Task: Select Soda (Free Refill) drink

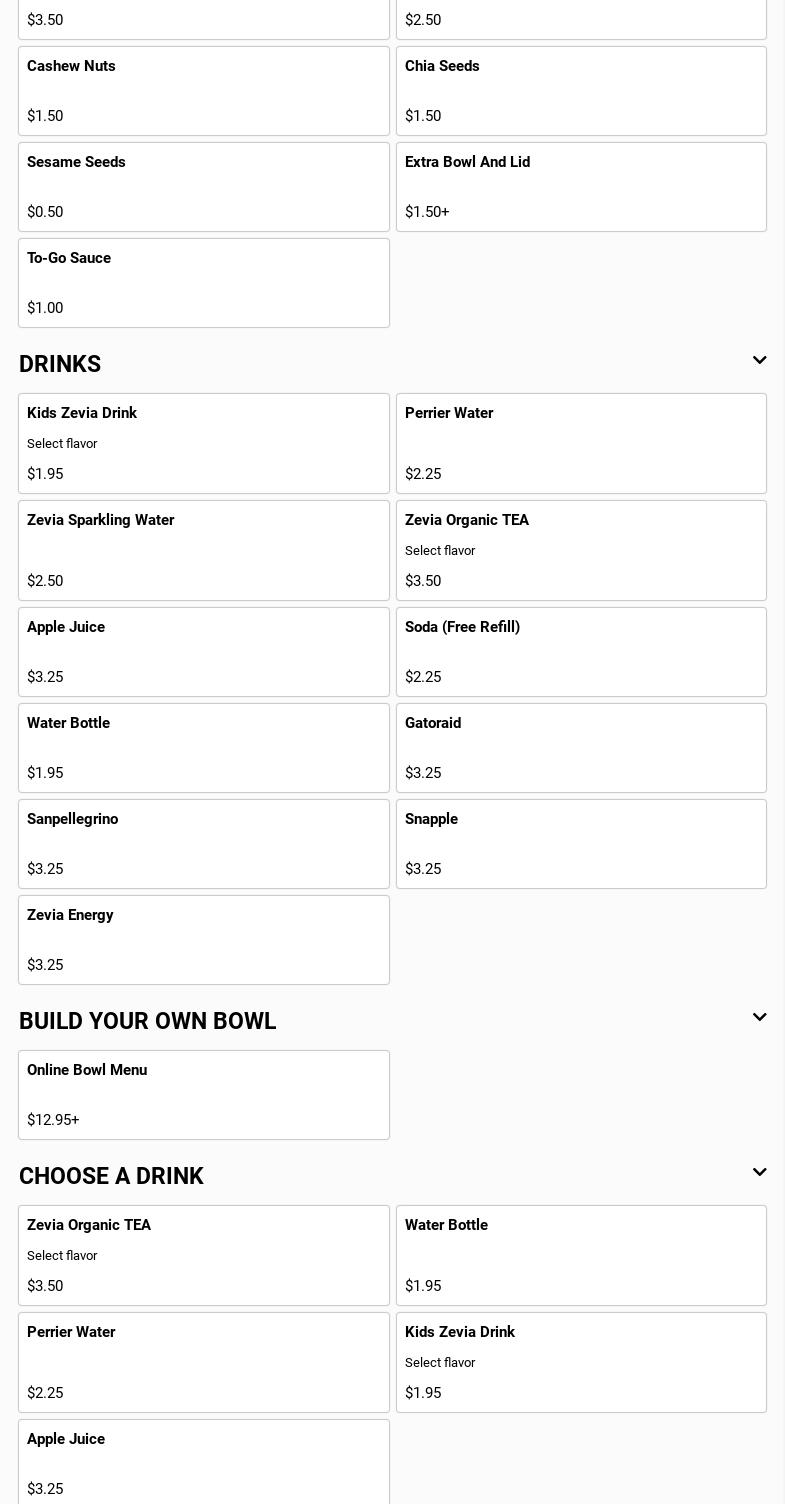Action: point(581,652)
